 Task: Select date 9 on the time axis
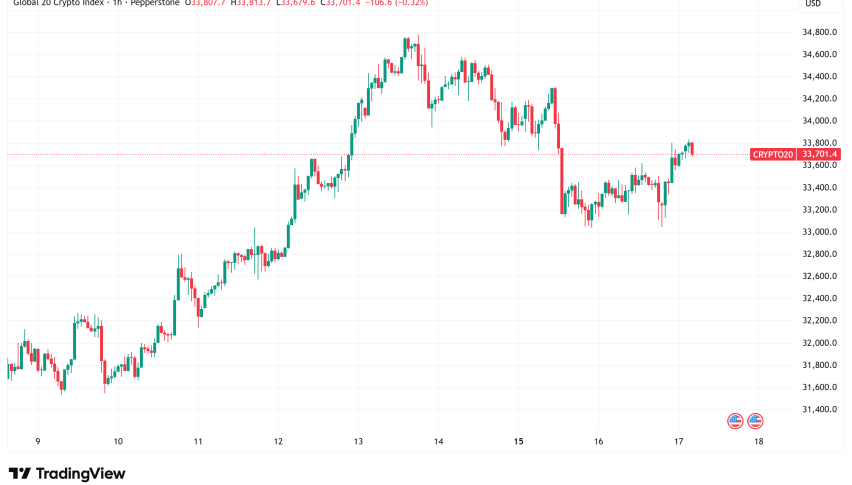(37, 442)
